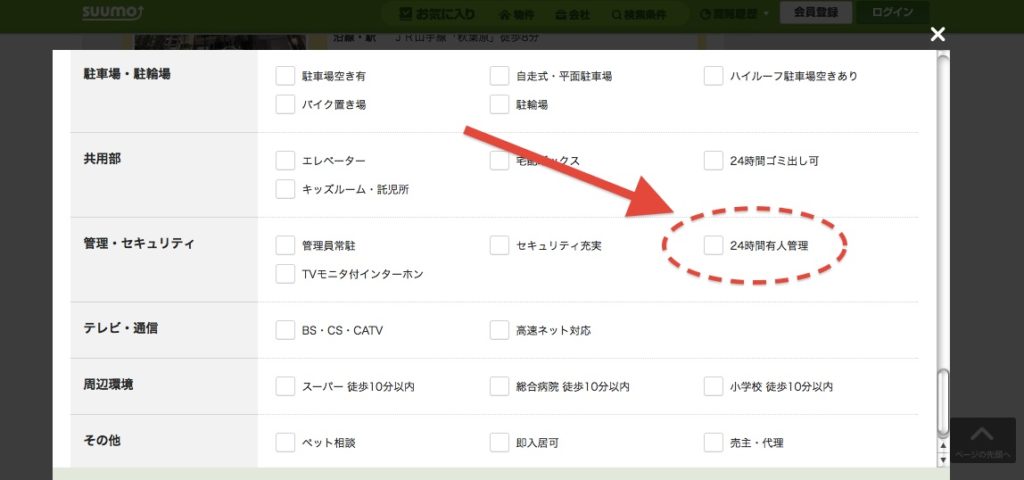Open 物件 saved properties in the header
The image size is (1024, 480).
517,14
